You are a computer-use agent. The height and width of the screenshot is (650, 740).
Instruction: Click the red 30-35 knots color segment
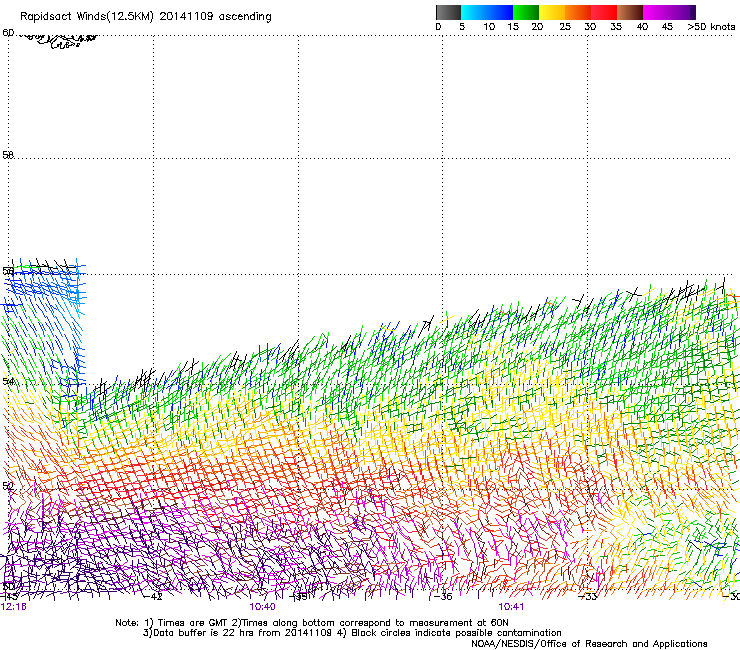point(604,12)
